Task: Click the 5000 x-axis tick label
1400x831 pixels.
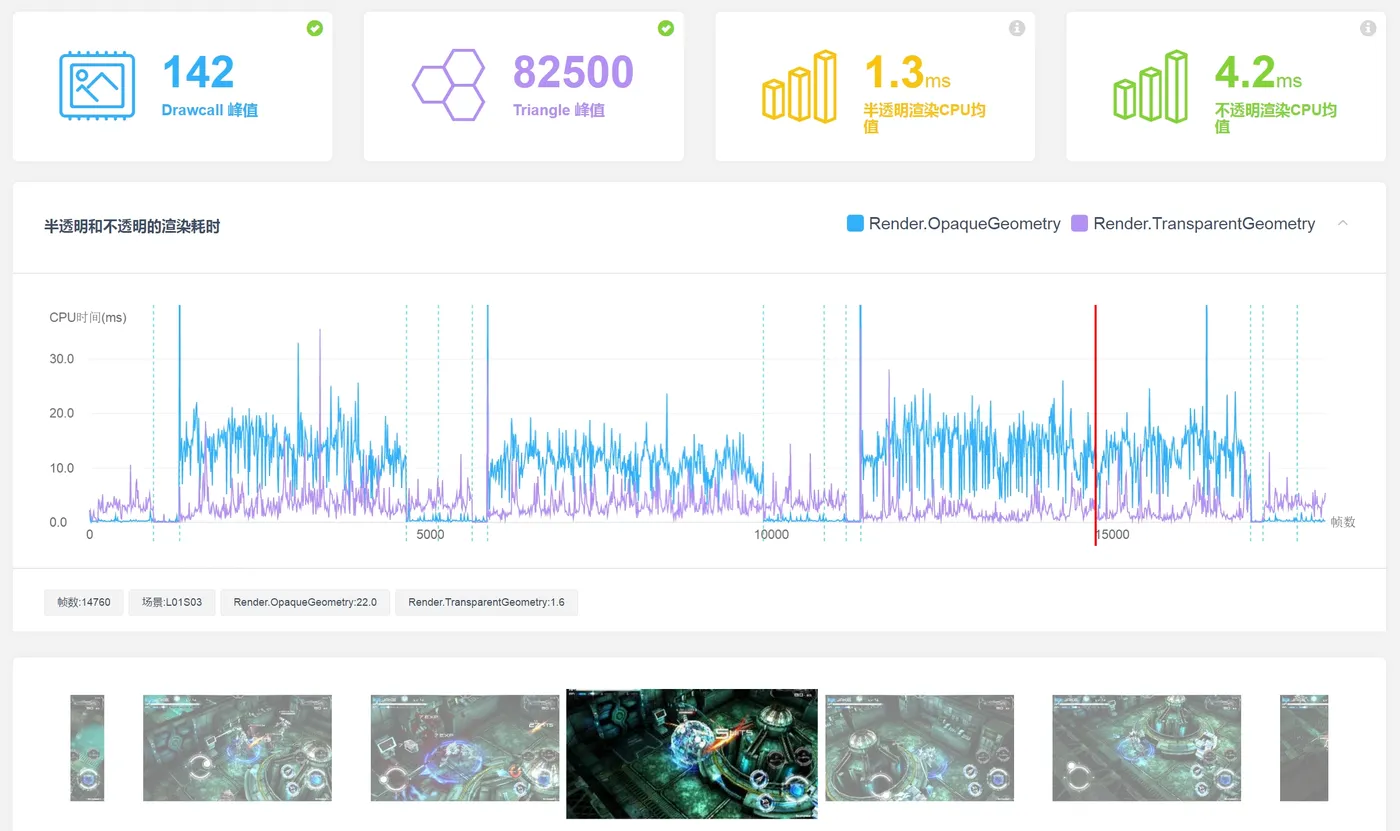Action: coord(430,535)
